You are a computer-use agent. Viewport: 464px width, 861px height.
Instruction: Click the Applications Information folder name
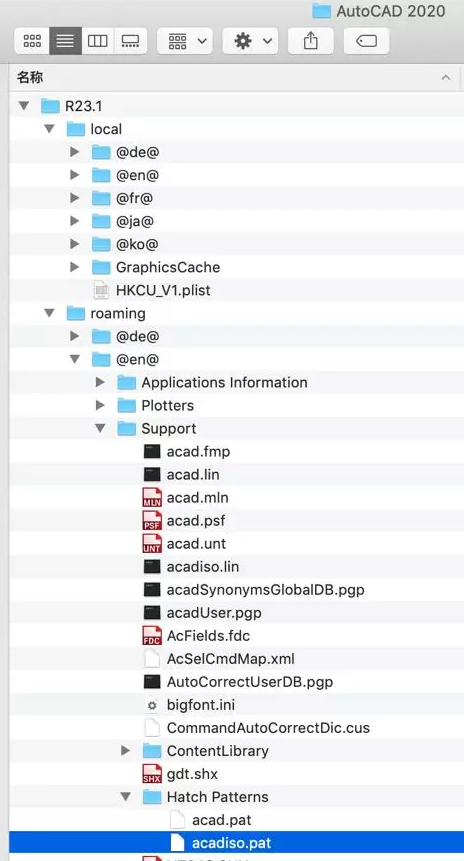[x=225, y=383]
